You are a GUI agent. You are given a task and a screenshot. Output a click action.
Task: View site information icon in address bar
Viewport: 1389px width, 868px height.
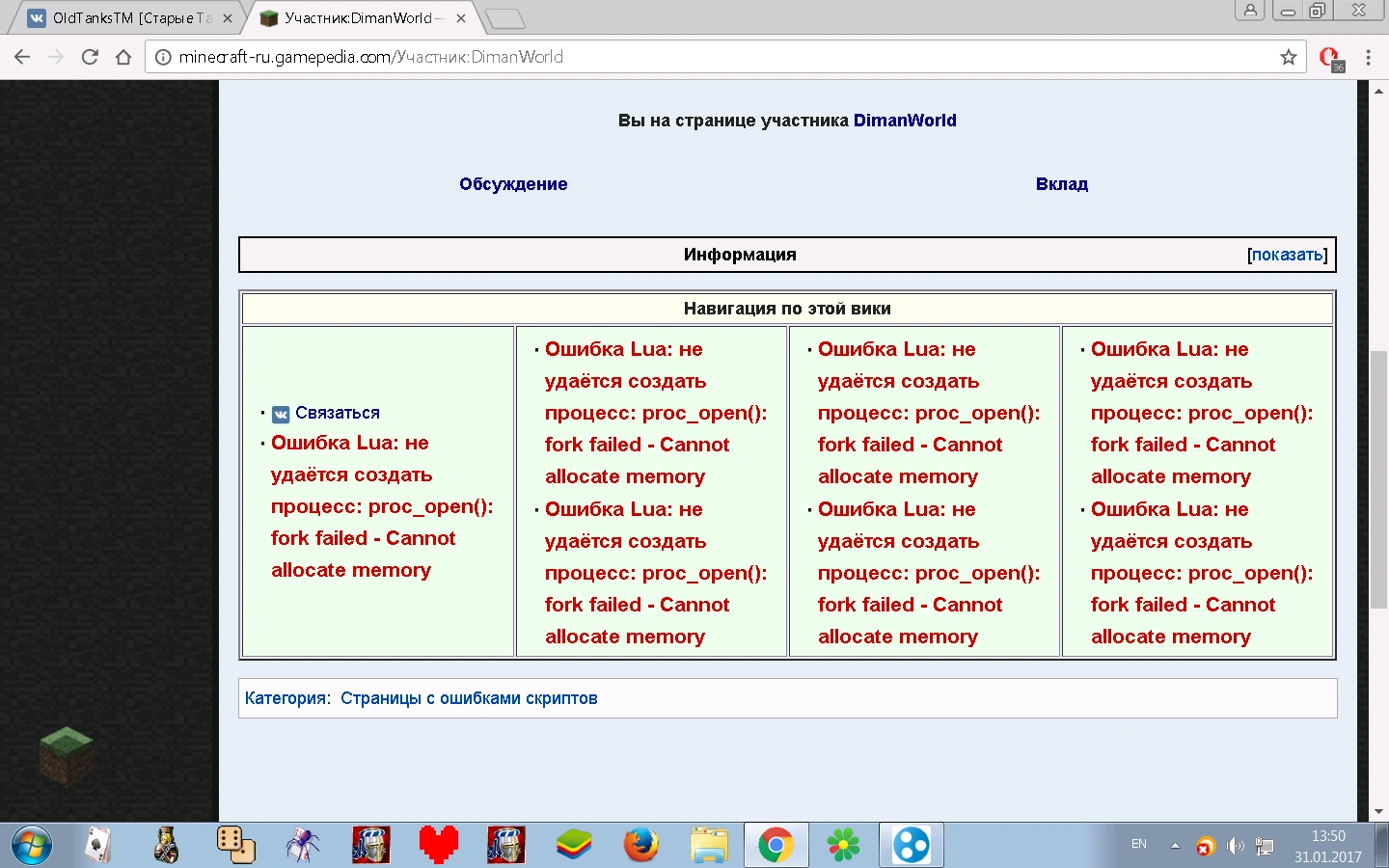tap(163, 57)
